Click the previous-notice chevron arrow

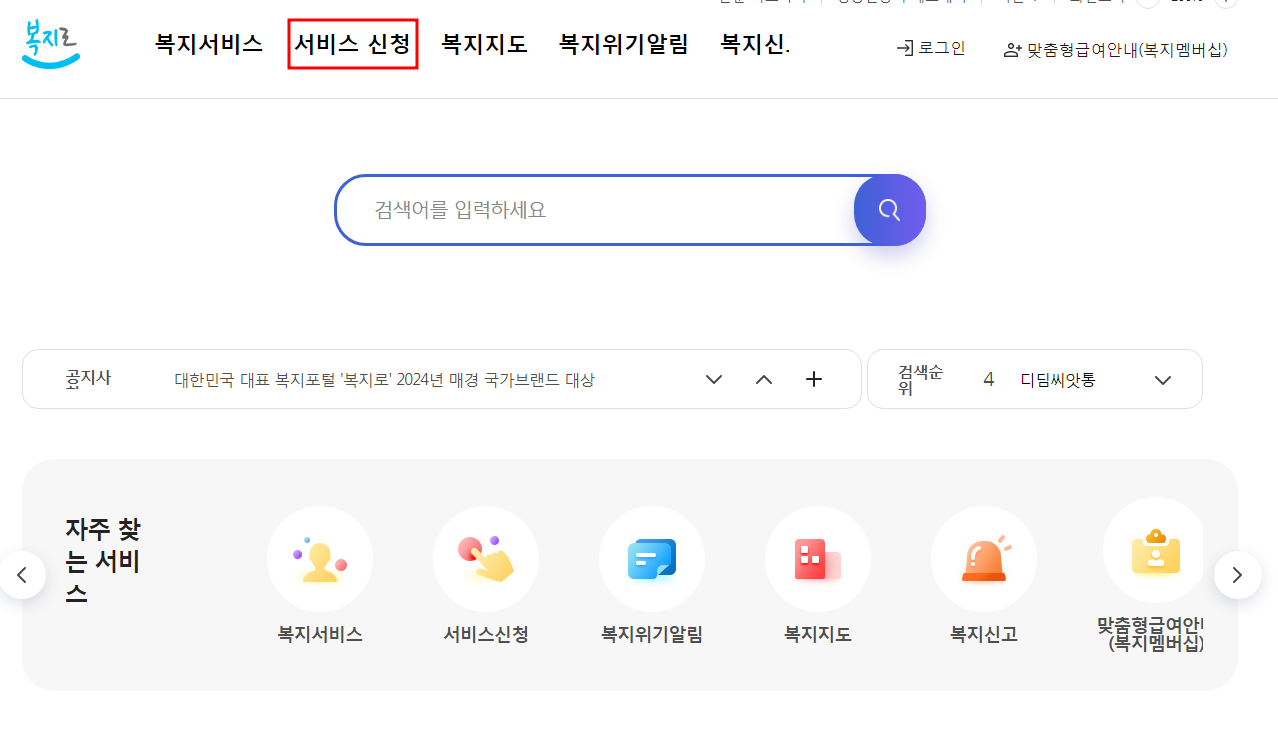click(763, 379)
